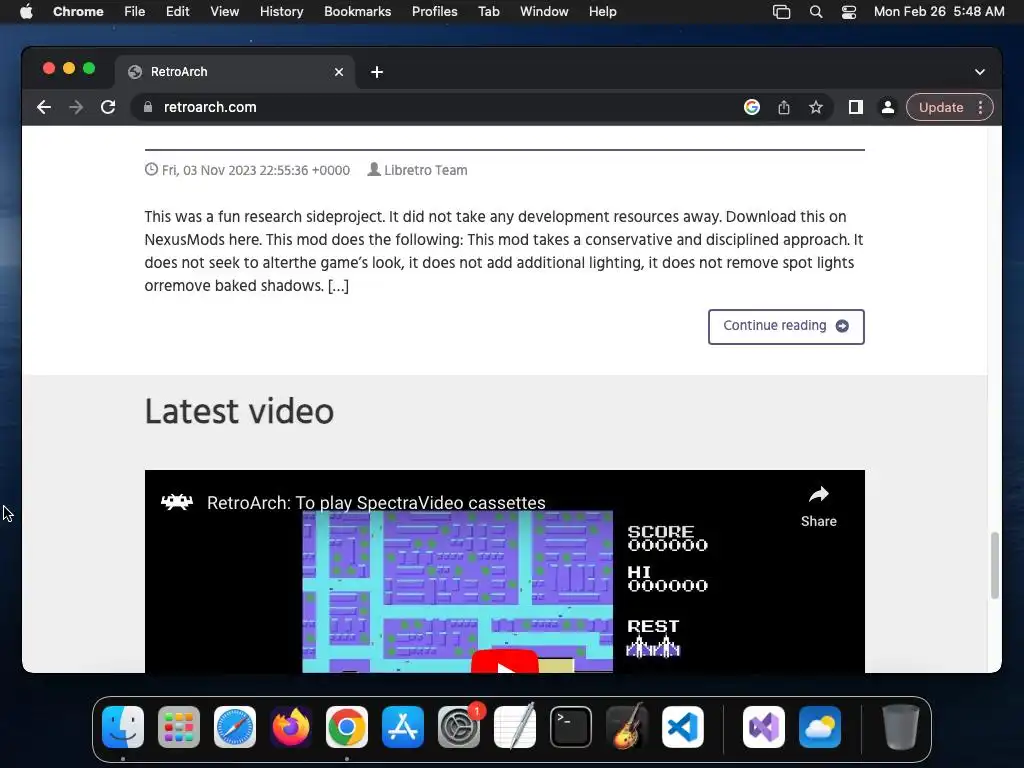Open the weather cloud app in dock

click(820, 727)
